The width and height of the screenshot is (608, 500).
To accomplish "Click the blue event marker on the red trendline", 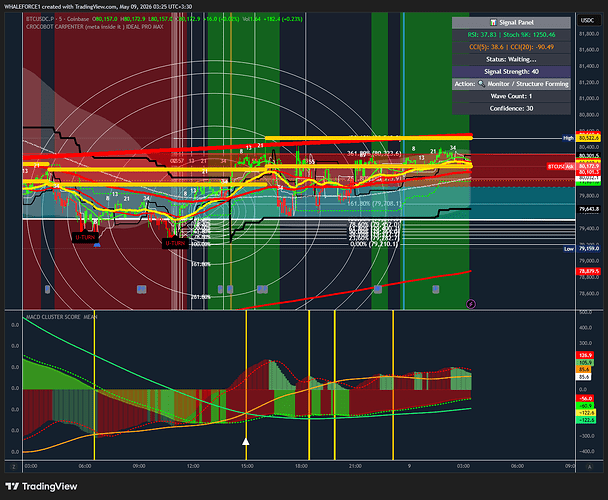I will [377, 289].
